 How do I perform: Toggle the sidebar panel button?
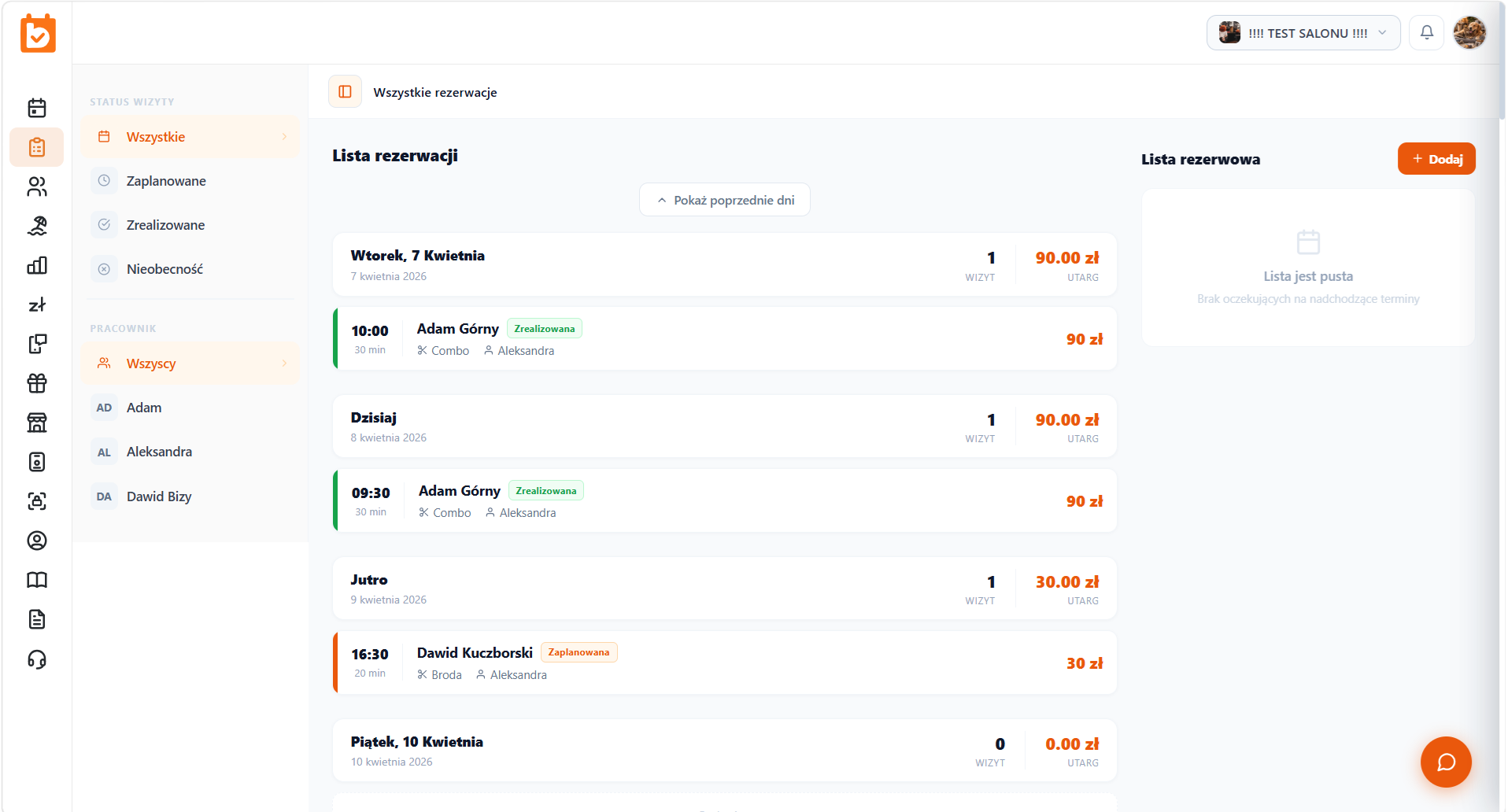tap(345, 92)
